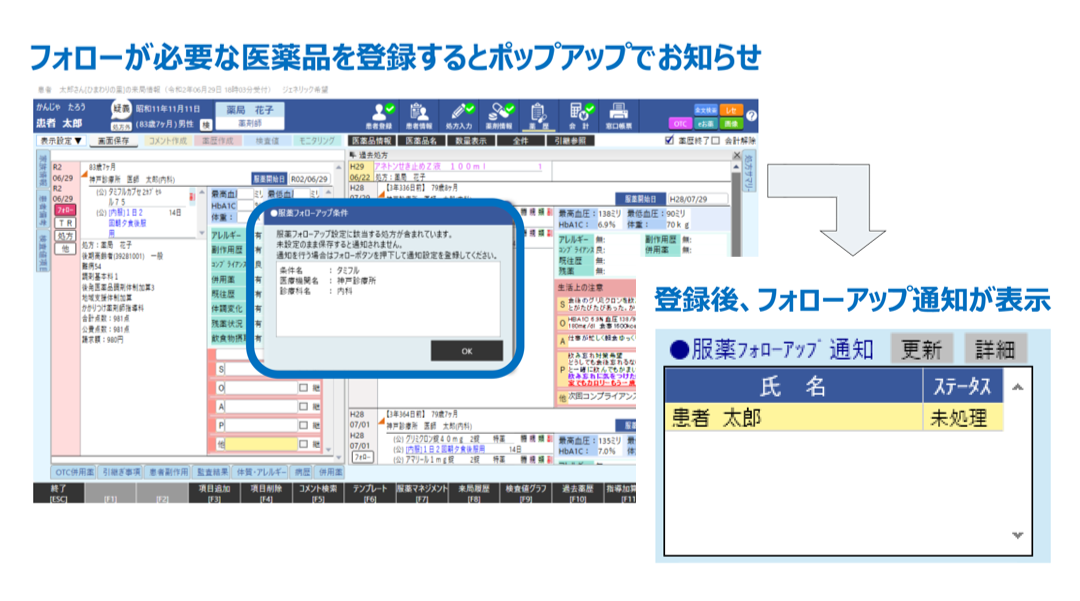Click the 疑義 circle badge

(121, 109)
